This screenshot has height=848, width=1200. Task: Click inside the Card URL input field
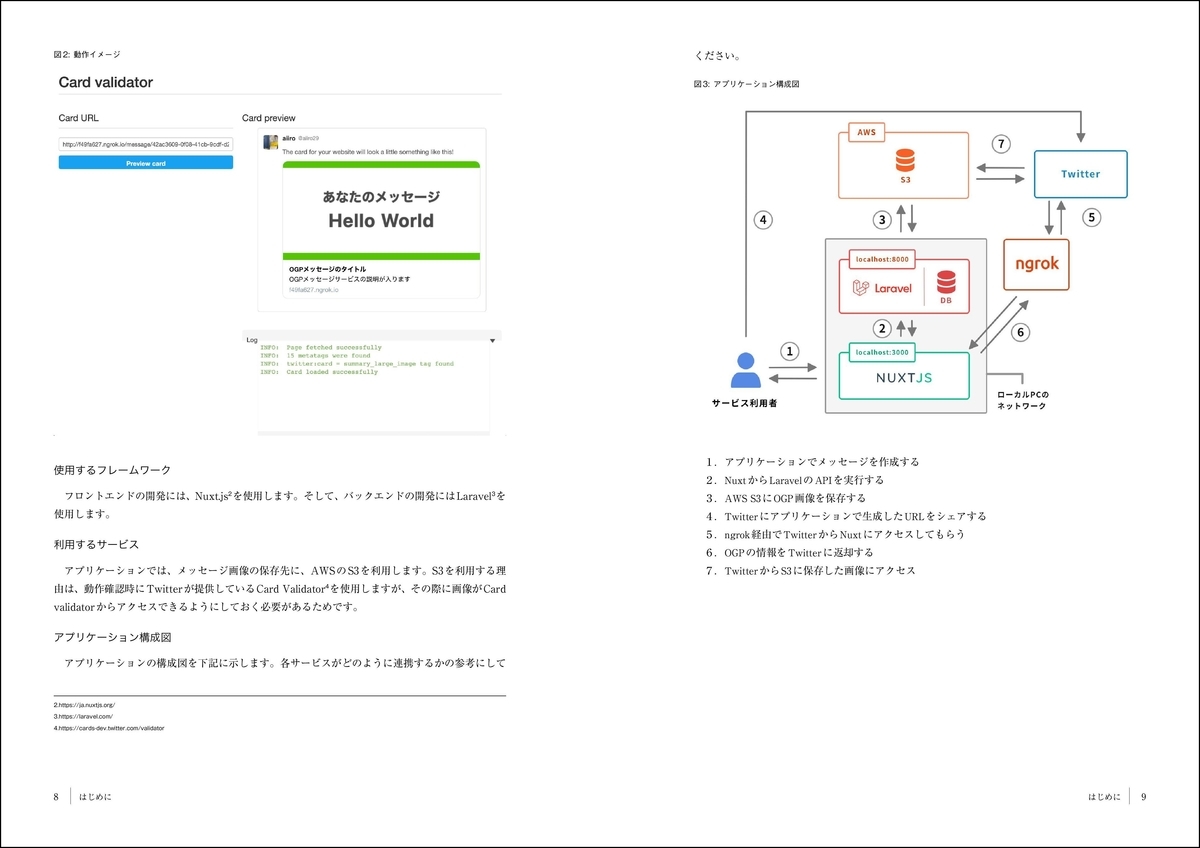pos(144,142)
